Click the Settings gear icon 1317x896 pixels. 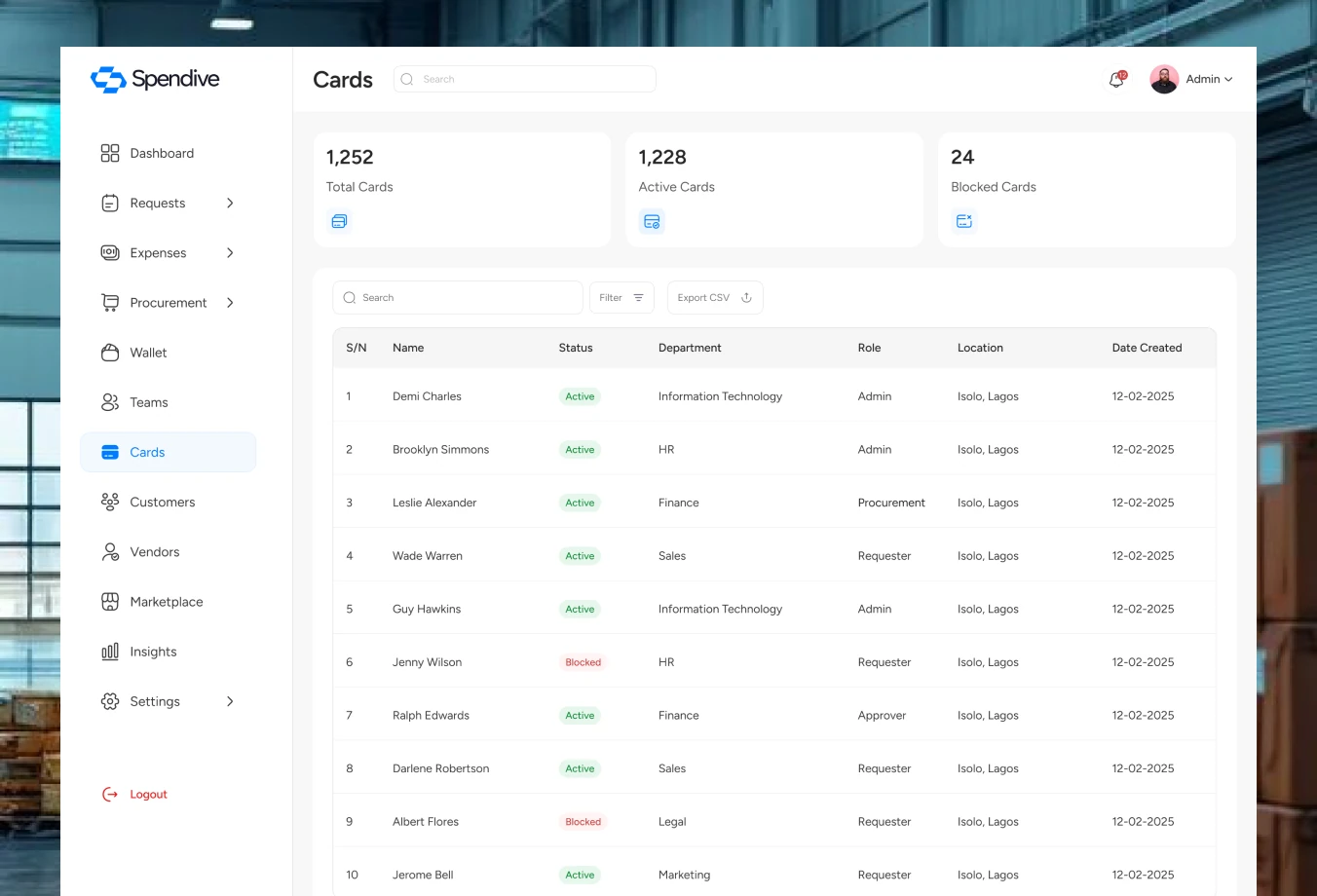tap(110, 701)
